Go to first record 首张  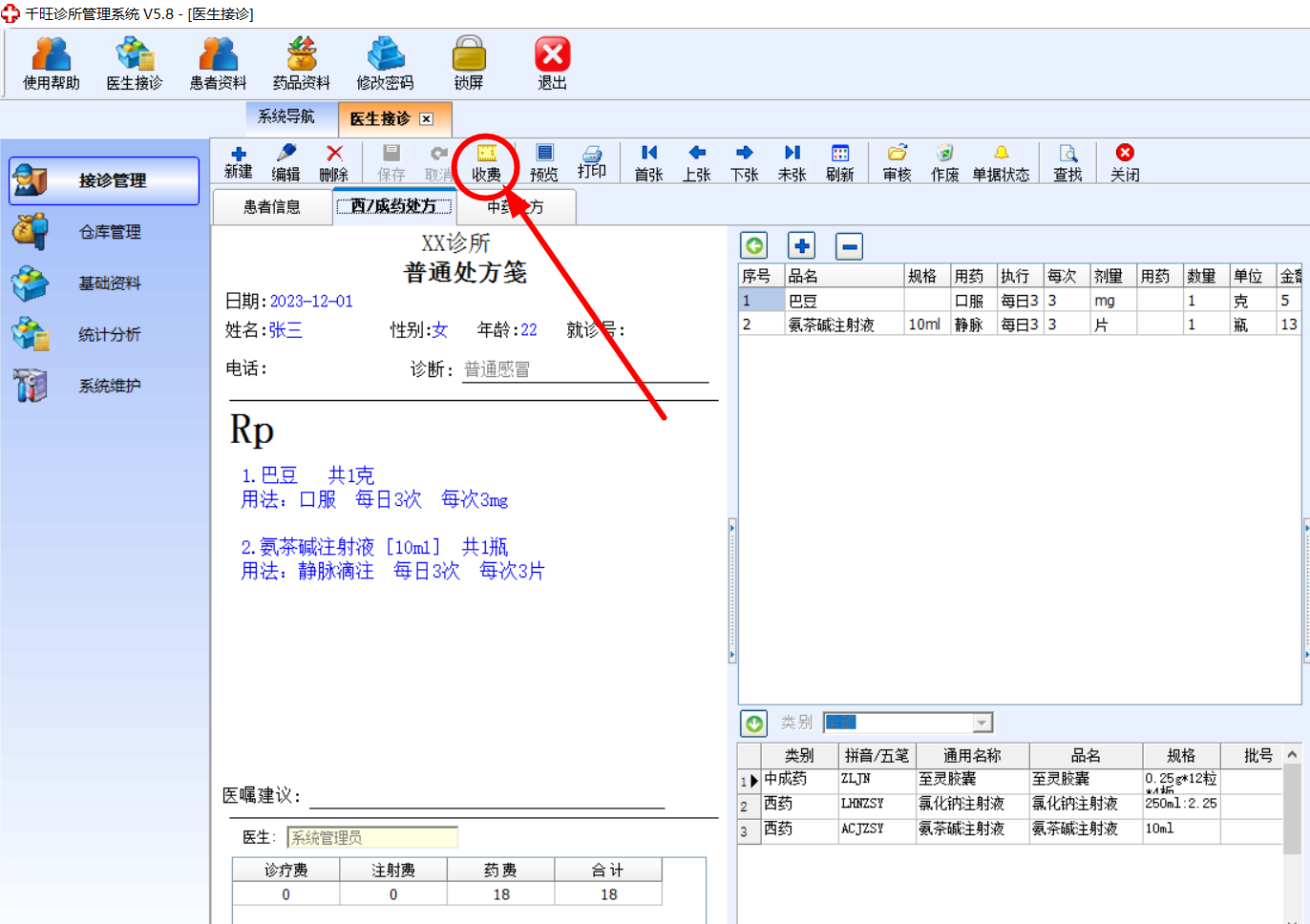[x=649, y=163]
